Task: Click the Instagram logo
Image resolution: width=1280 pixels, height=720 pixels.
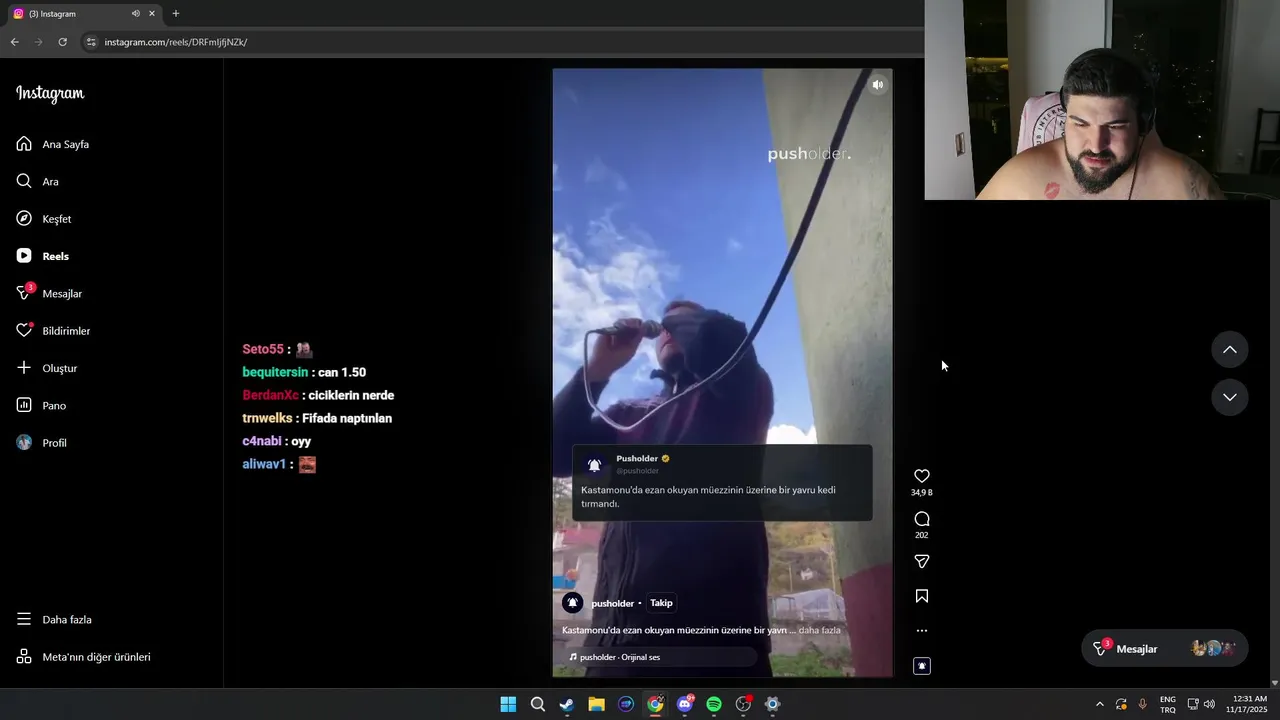Action: click(50, 94)
